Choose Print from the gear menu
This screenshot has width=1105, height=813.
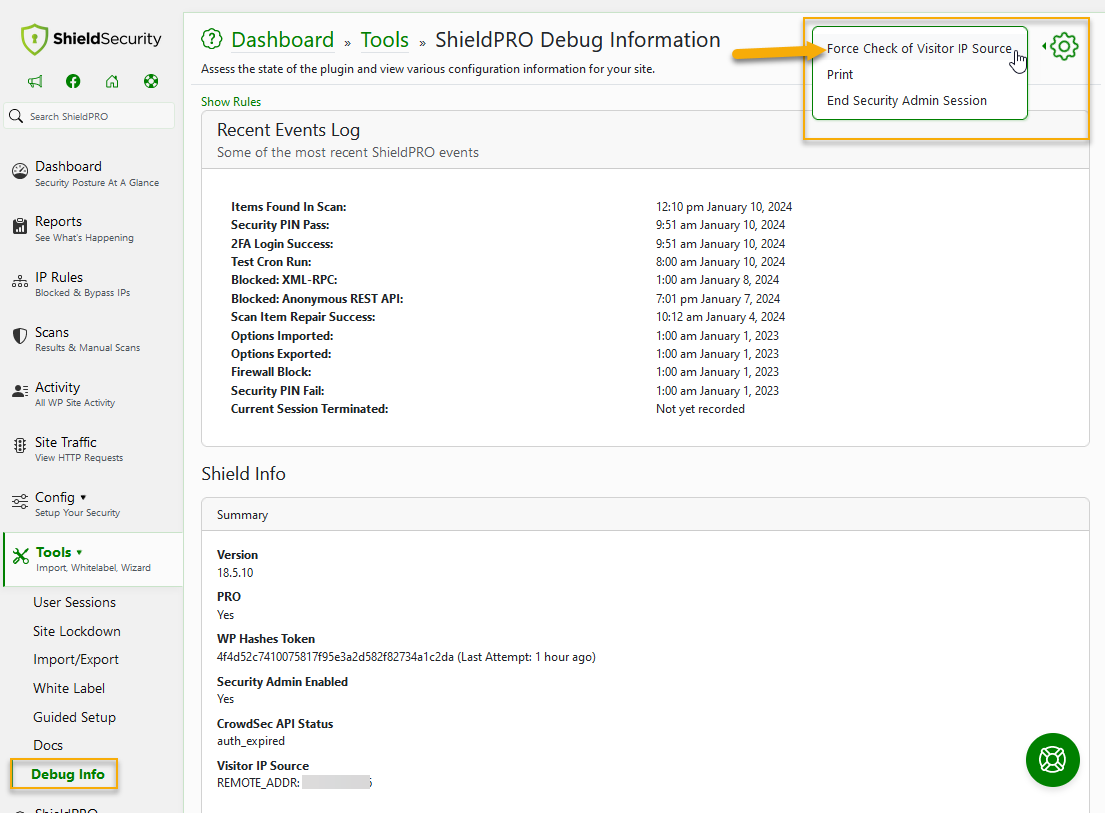click(840, 75)
